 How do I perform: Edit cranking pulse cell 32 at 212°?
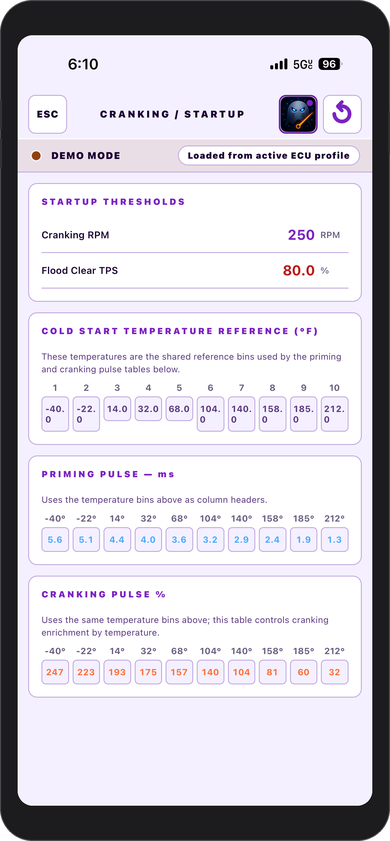(335, 672)
